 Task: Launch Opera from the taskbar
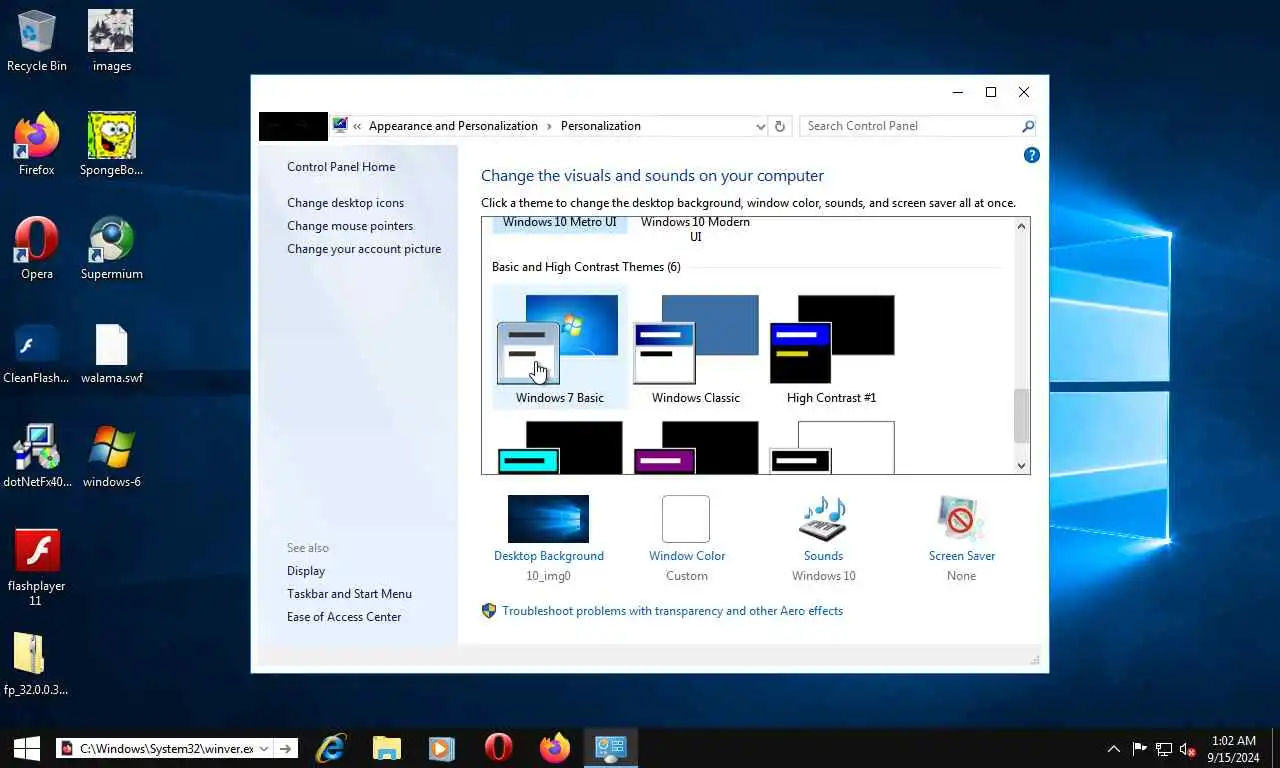498,748
